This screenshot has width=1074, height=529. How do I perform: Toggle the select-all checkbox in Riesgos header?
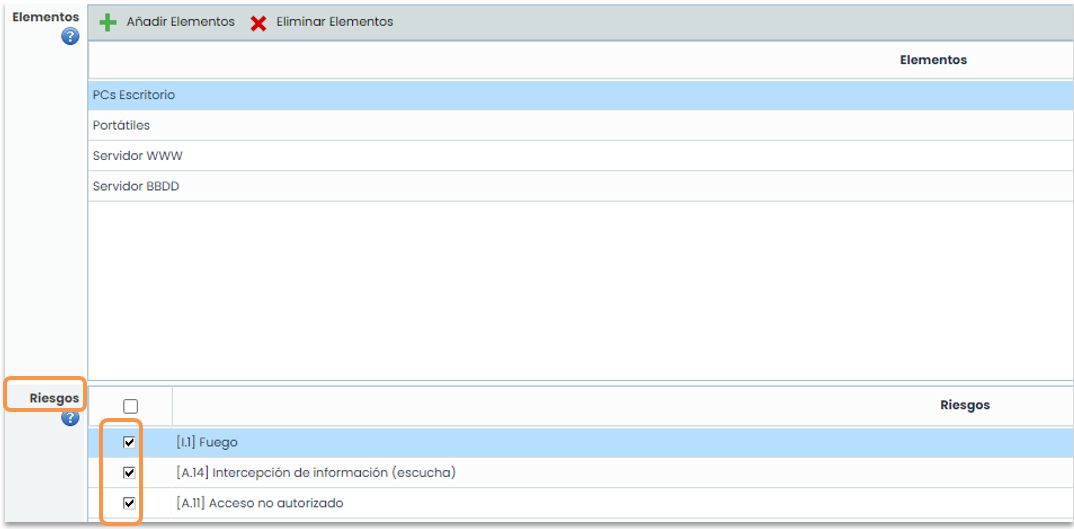[130, 406]
